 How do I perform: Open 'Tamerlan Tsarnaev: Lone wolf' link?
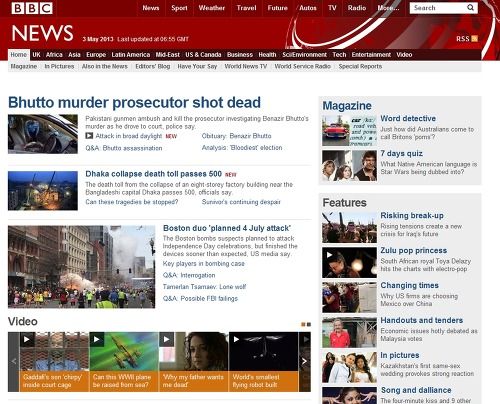click(x=204, y=287)
